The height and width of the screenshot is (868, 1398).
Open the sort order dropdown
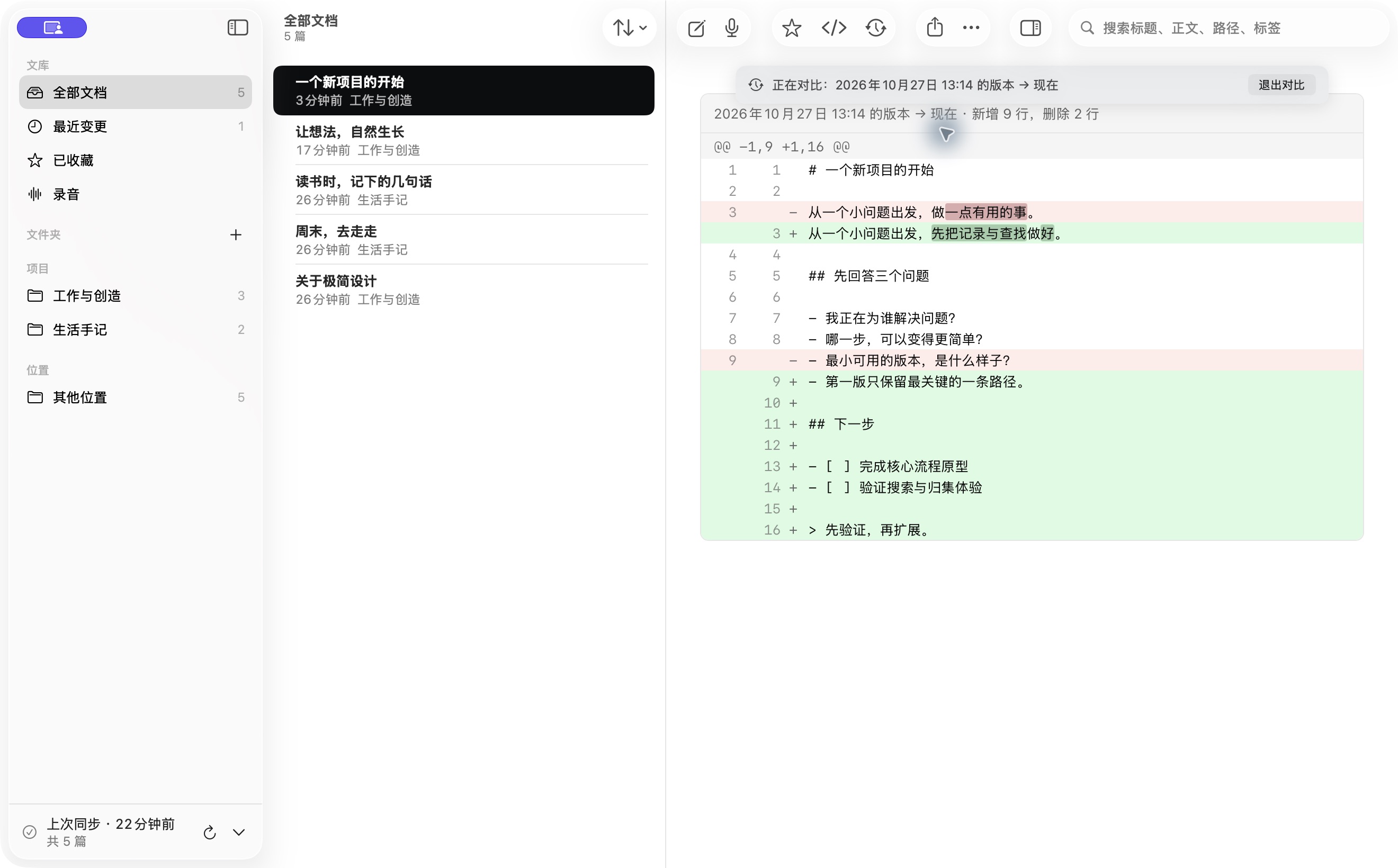[630, 28]
